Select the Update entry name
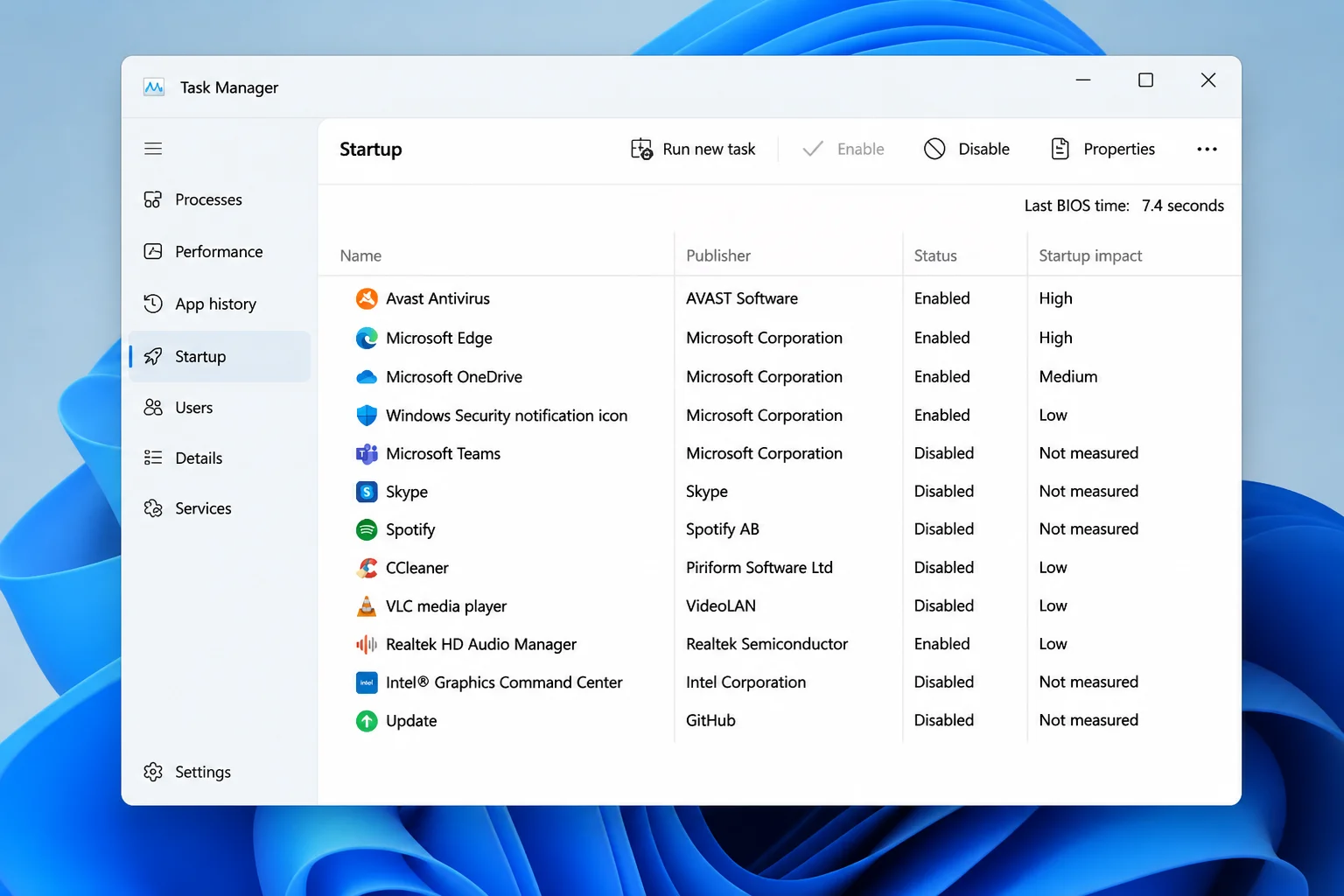Image resolution: width=1344 pixels, height=896 pixels. 411,721
